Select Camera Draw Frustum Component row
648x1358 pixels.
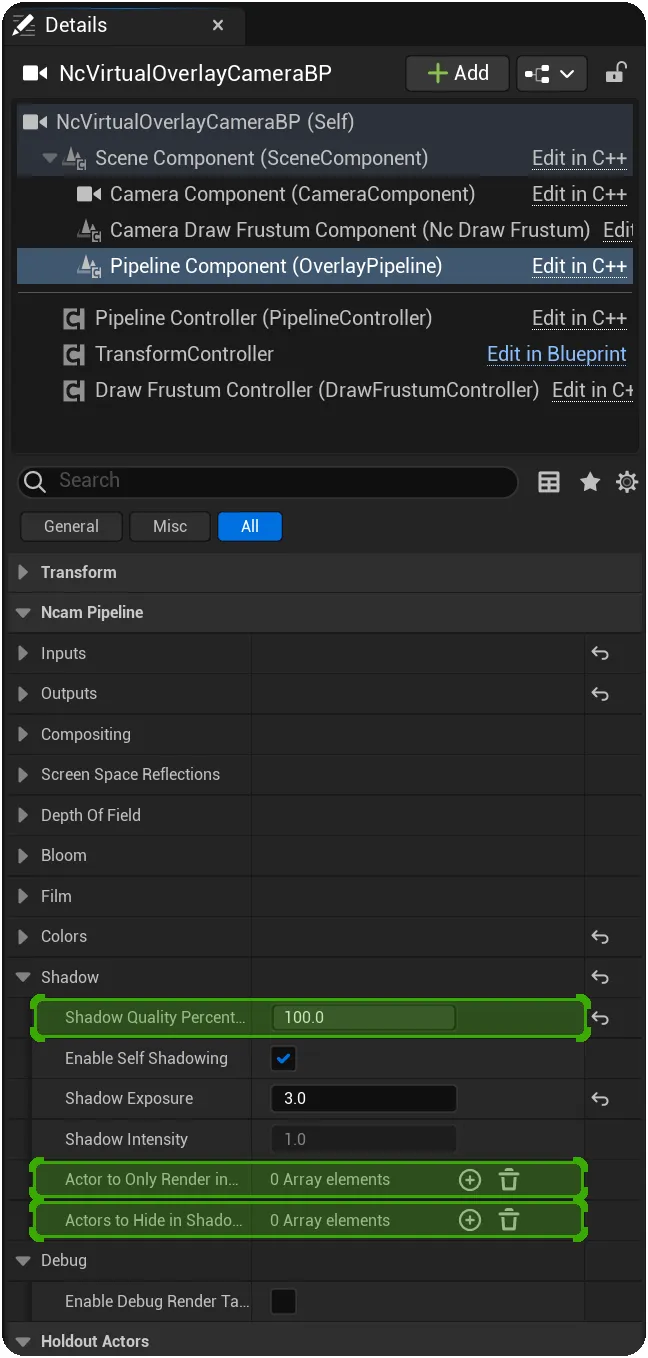[x=325, y=230]
